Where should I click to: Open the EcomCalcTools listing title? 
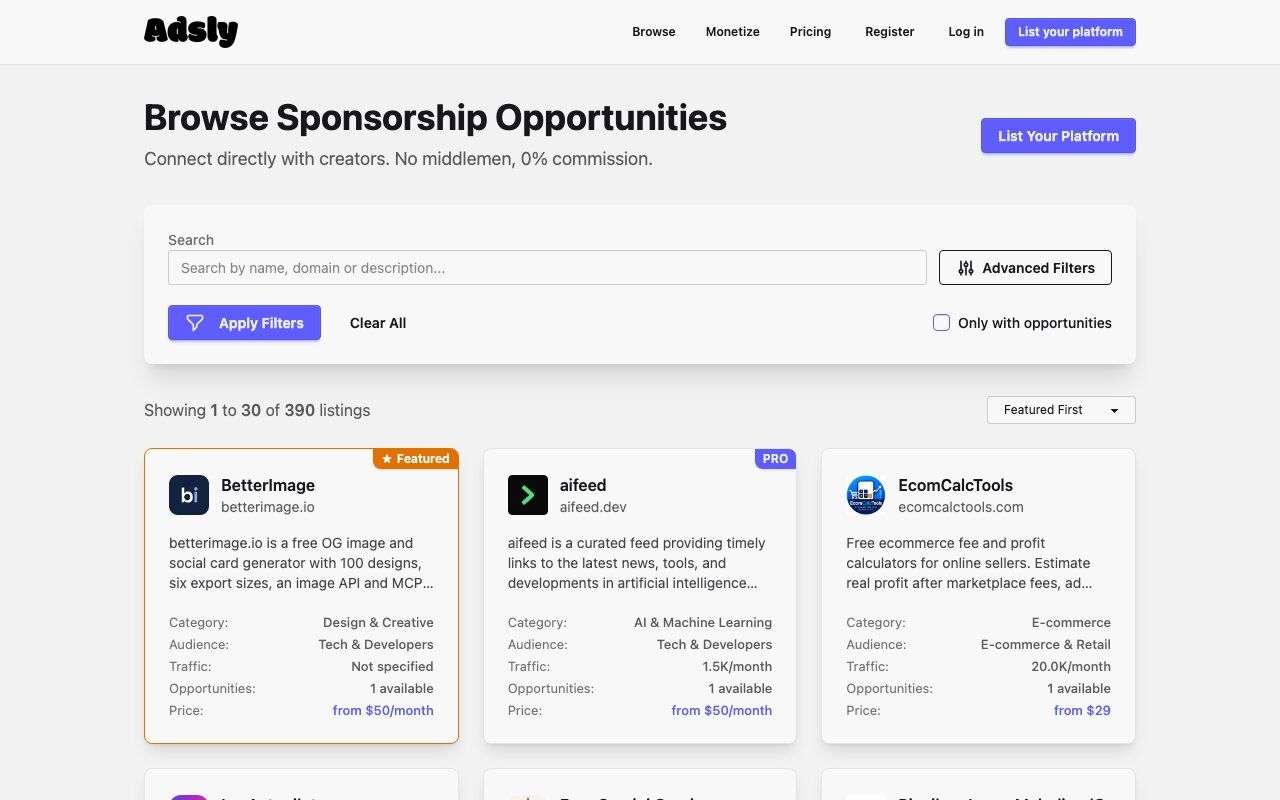click(955, 485)
